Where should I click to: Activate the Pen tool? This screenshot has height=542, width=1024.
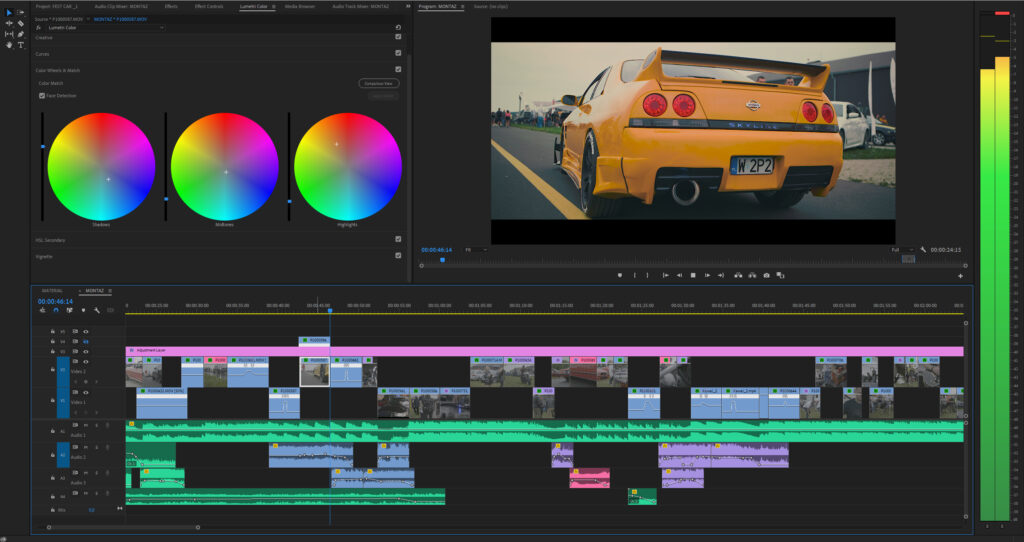click(21, 34)
